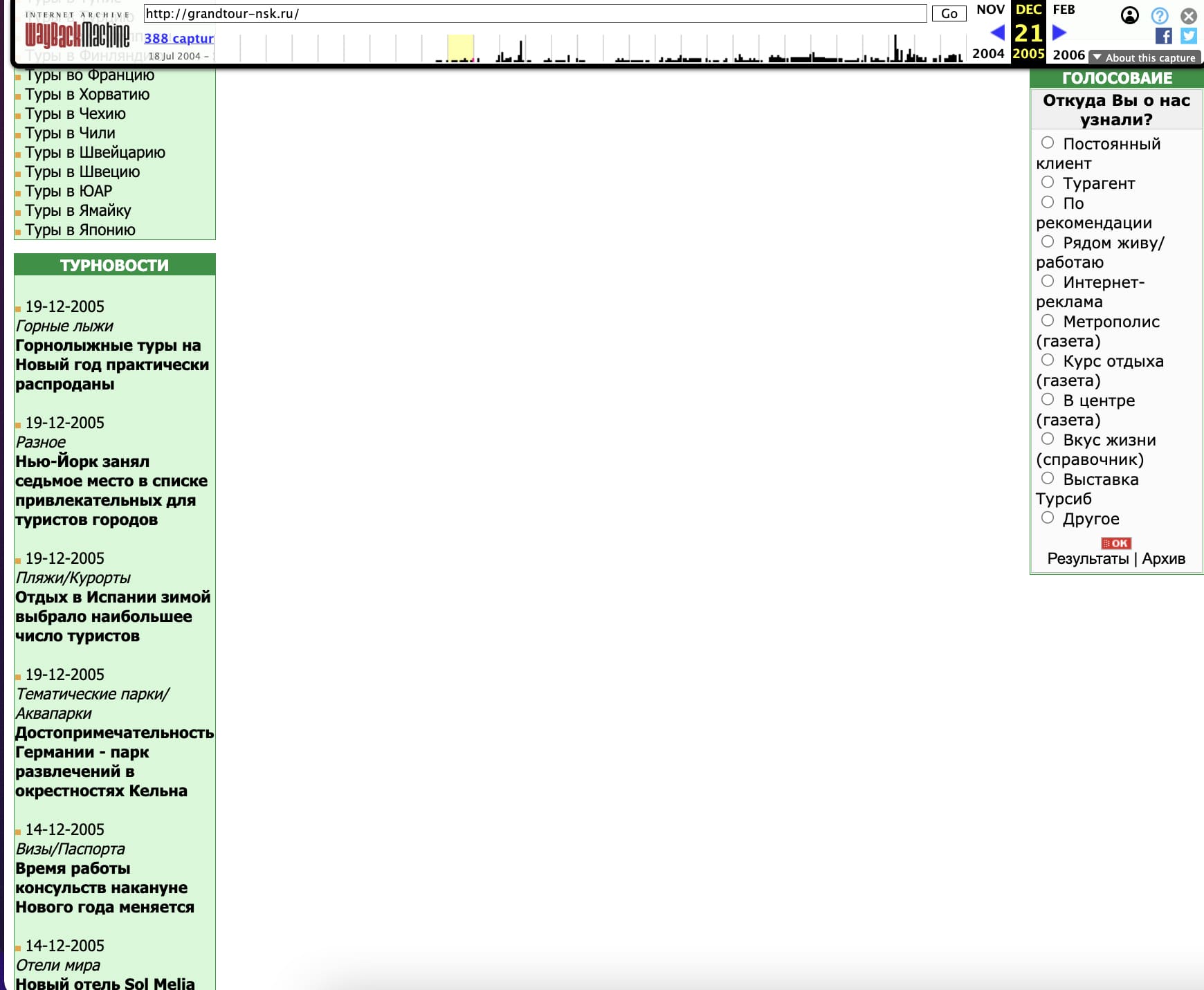
Task: Submit the vote with red OK button
Action: pos(1116,543)
